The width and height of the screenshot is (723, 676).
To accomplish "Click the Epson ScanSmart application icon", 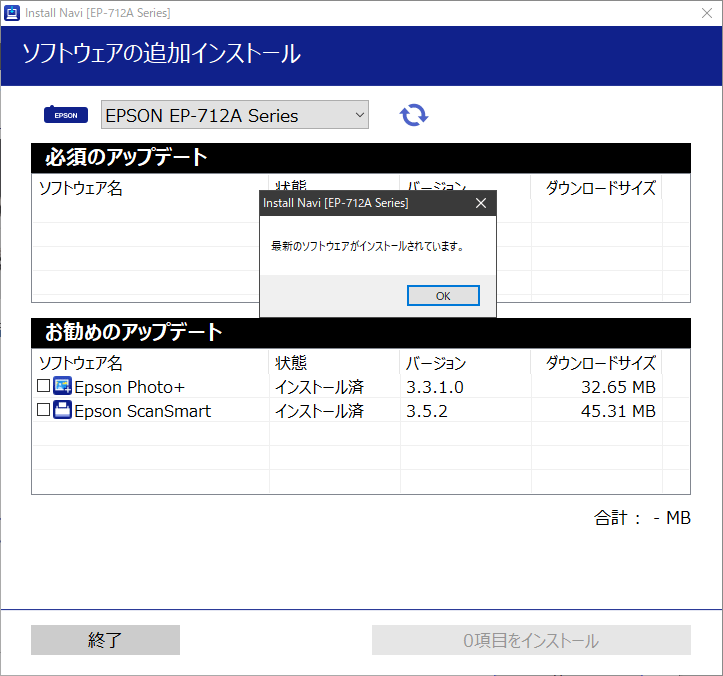I will click(62, 409).
